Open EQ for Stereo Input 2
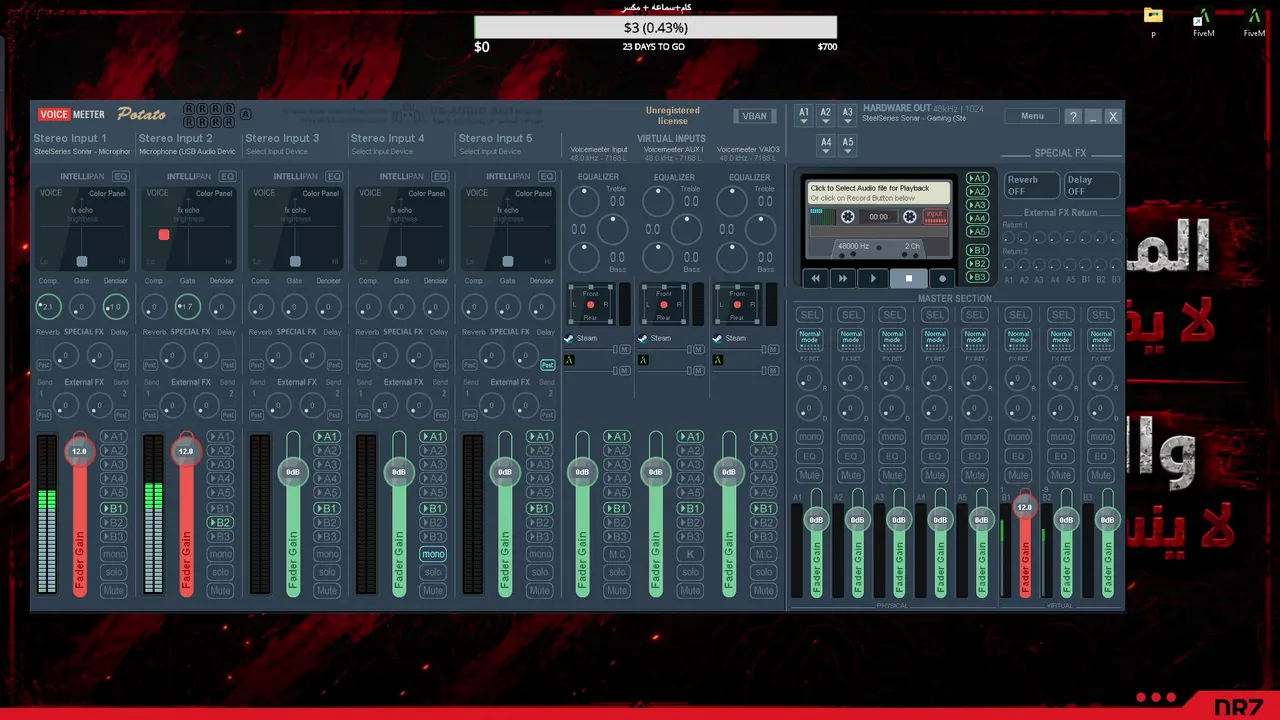 [228, 176]
